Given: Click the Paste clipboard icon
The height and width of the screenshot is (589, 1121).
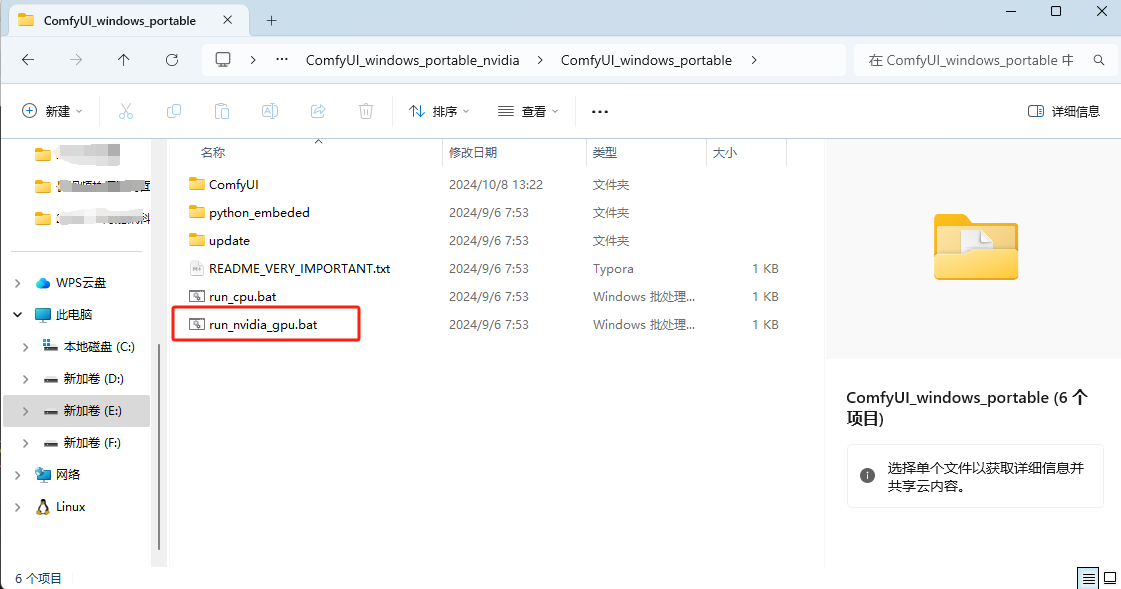Looking at the screenshot, I should point(222,111).
